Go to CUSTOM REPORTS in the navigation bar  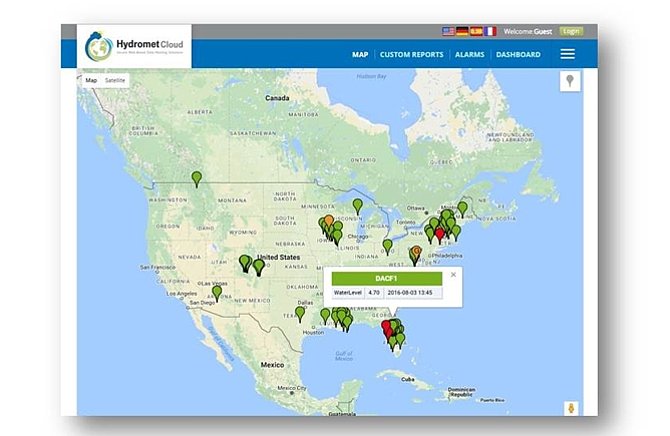[411, 54]
